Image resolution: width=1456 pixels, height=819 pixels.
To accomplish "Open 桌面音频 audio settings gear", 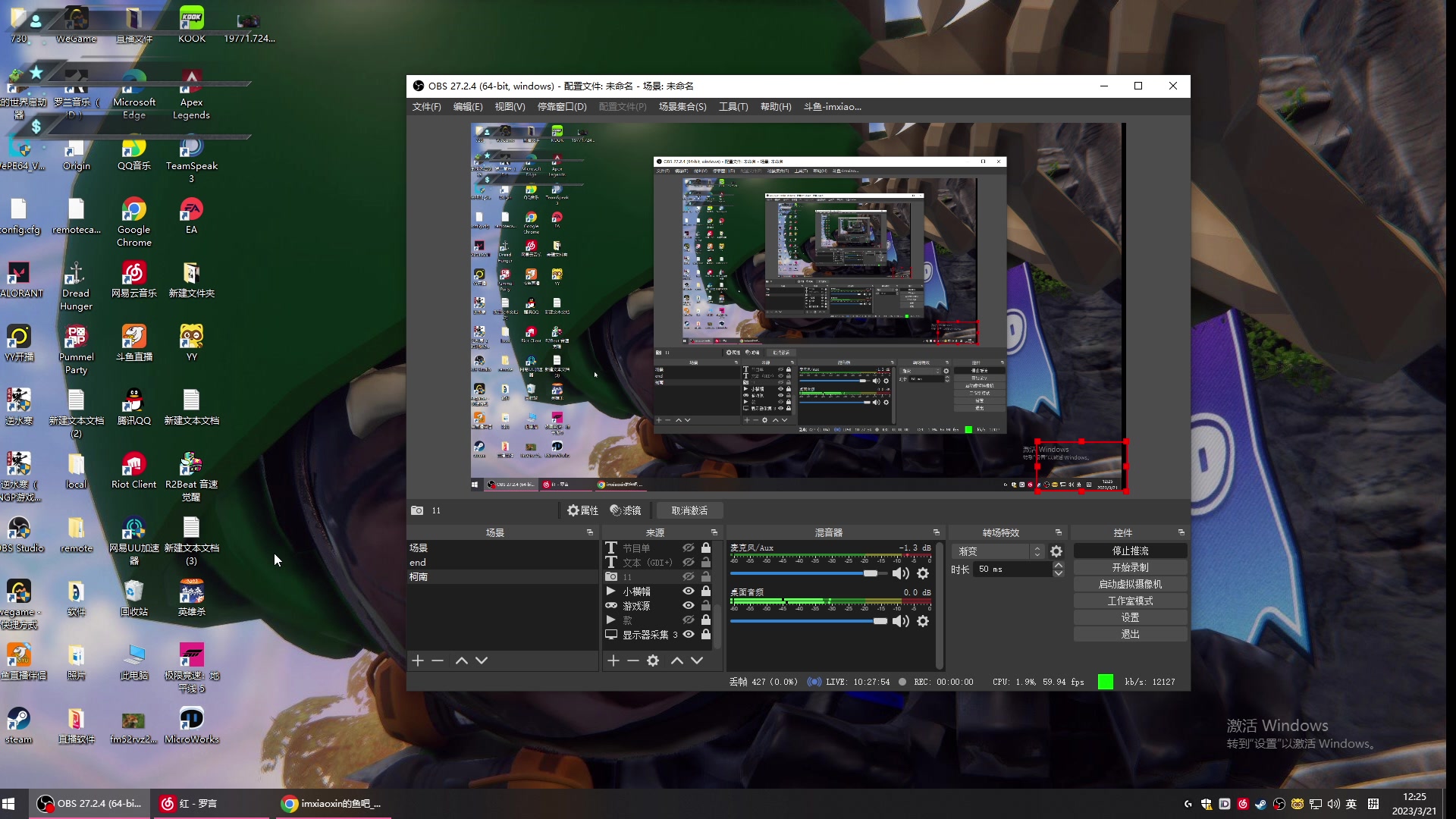I will (923, 621).
